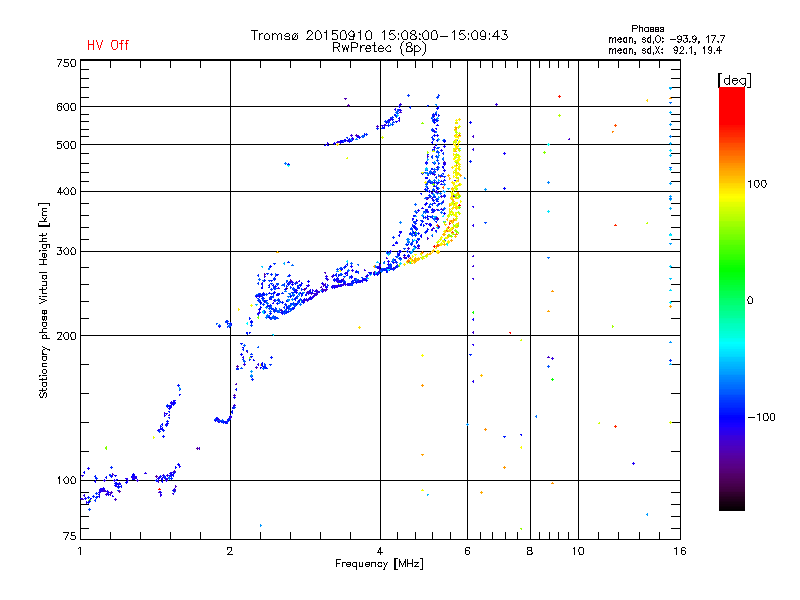Viewport: 800px width, 600px height.
Task: Click the "[deg]" colorbar unit label
Action: click(x=734, y=80)
